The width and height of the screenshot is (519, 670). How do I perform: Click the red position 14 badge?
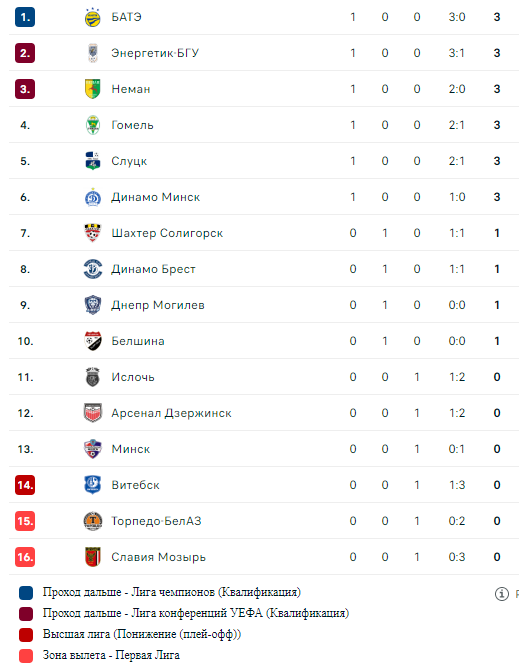(x=25, y=485)
